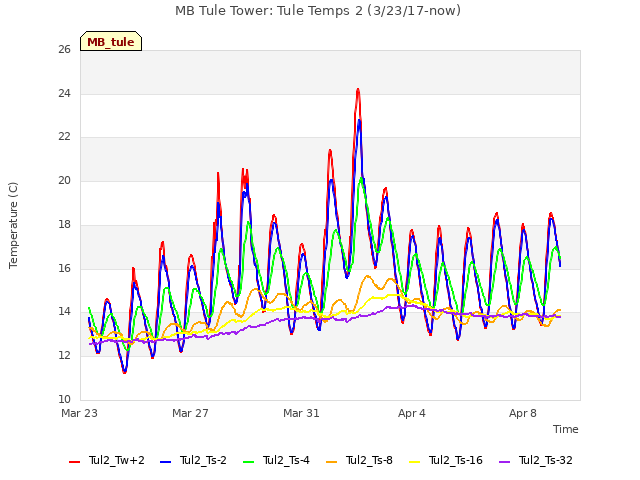Click the Mar 31 x-axis tick label

coord(301,413)
